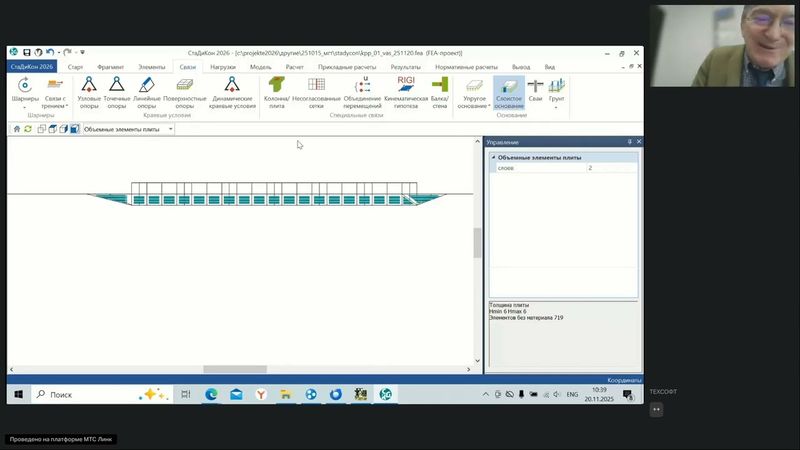The image size is (800, 450).
Task: Pin the Управление panel
Action: coord(629,142)
